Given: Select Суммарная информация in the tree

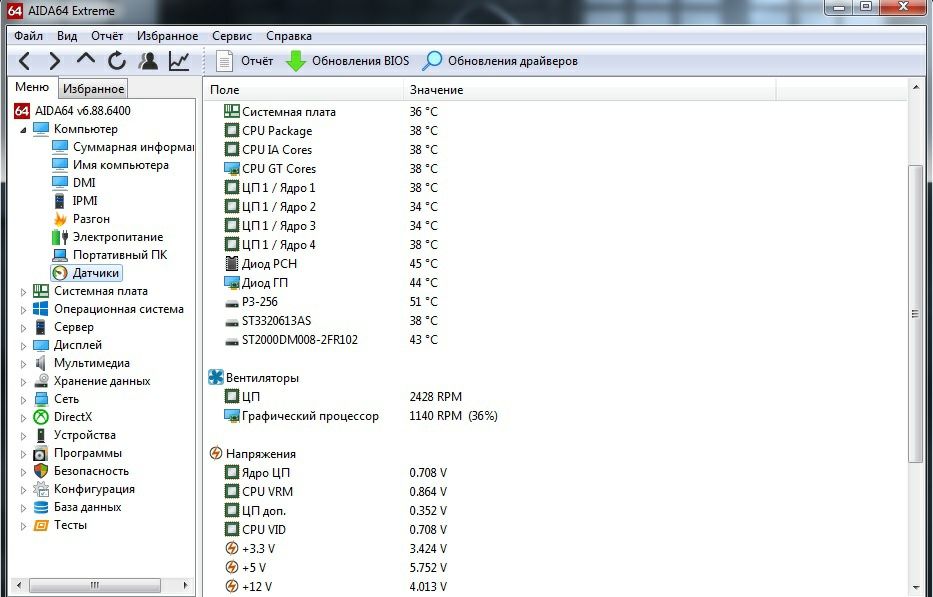Looking at the screenshot, I should point(124,146).
